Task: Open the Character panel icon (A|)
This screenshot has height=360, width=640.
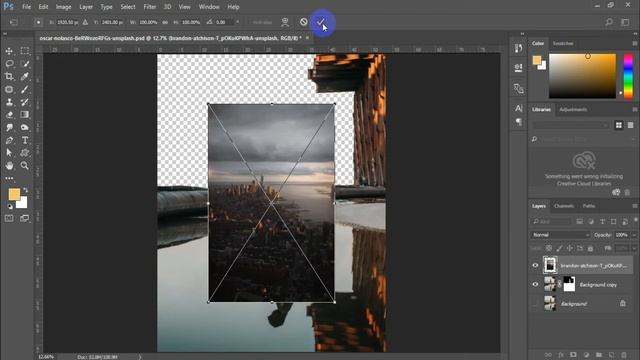Action: click(x=518, y=108)
